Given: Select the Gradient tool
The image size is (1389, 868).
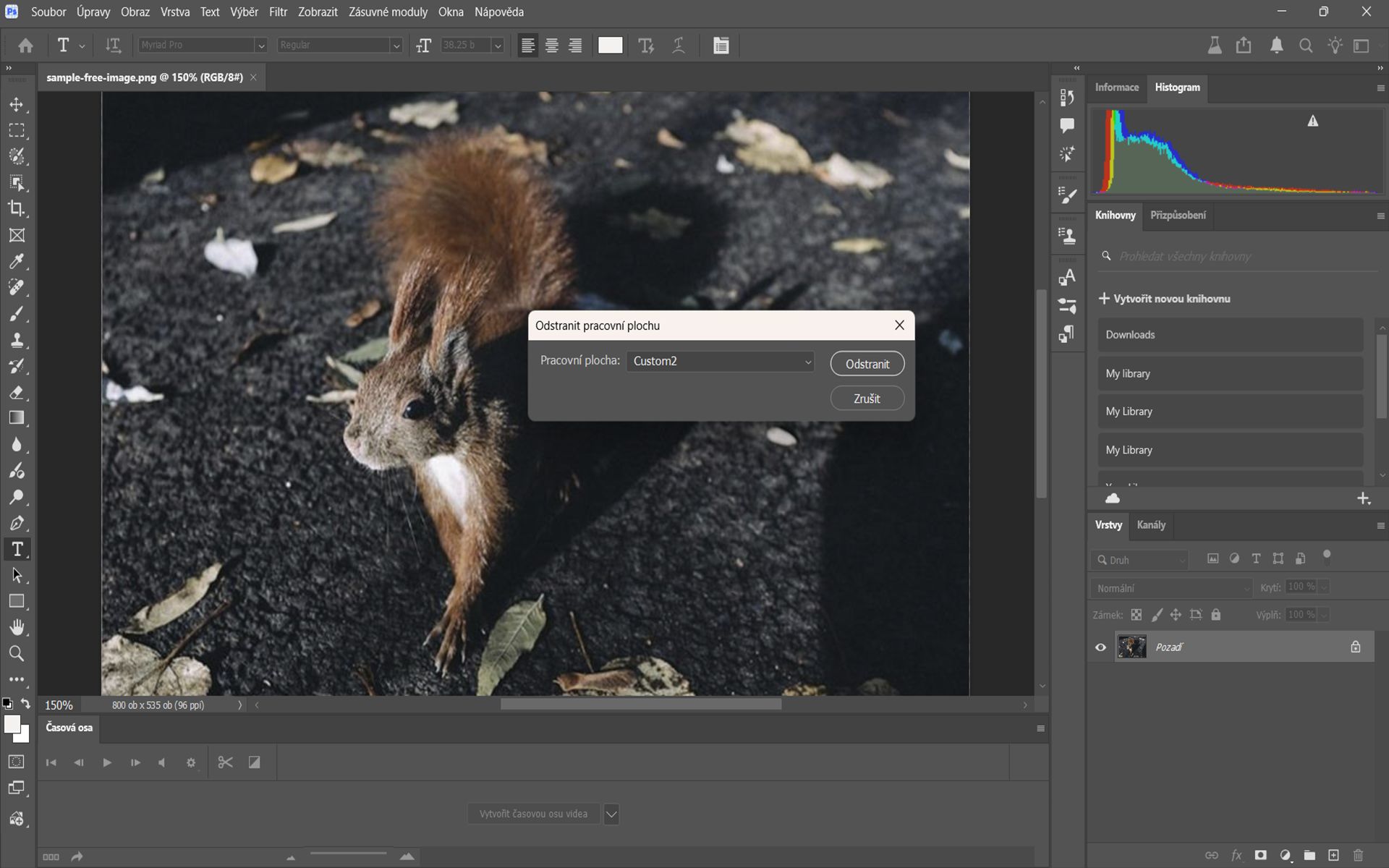Looking at the screenshot, I should pyautogui.click(x=18, y=417).
